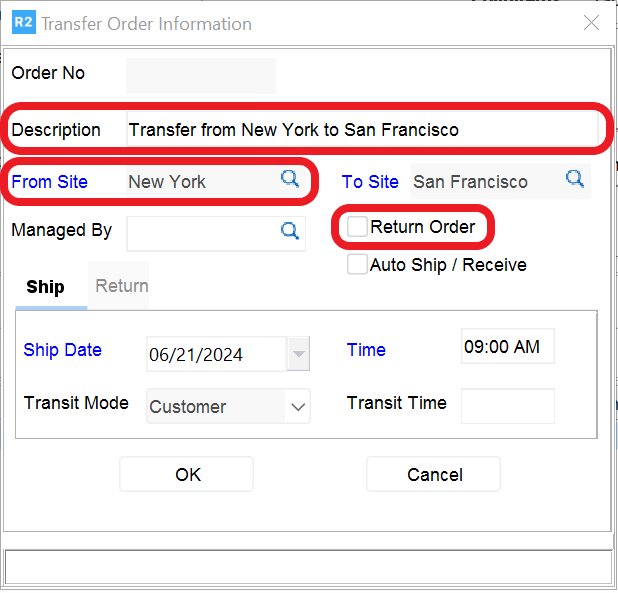This screenshot has height=593, width=618.
Task: Close the Transfer Order Information dialog
Action: point(591,23)
